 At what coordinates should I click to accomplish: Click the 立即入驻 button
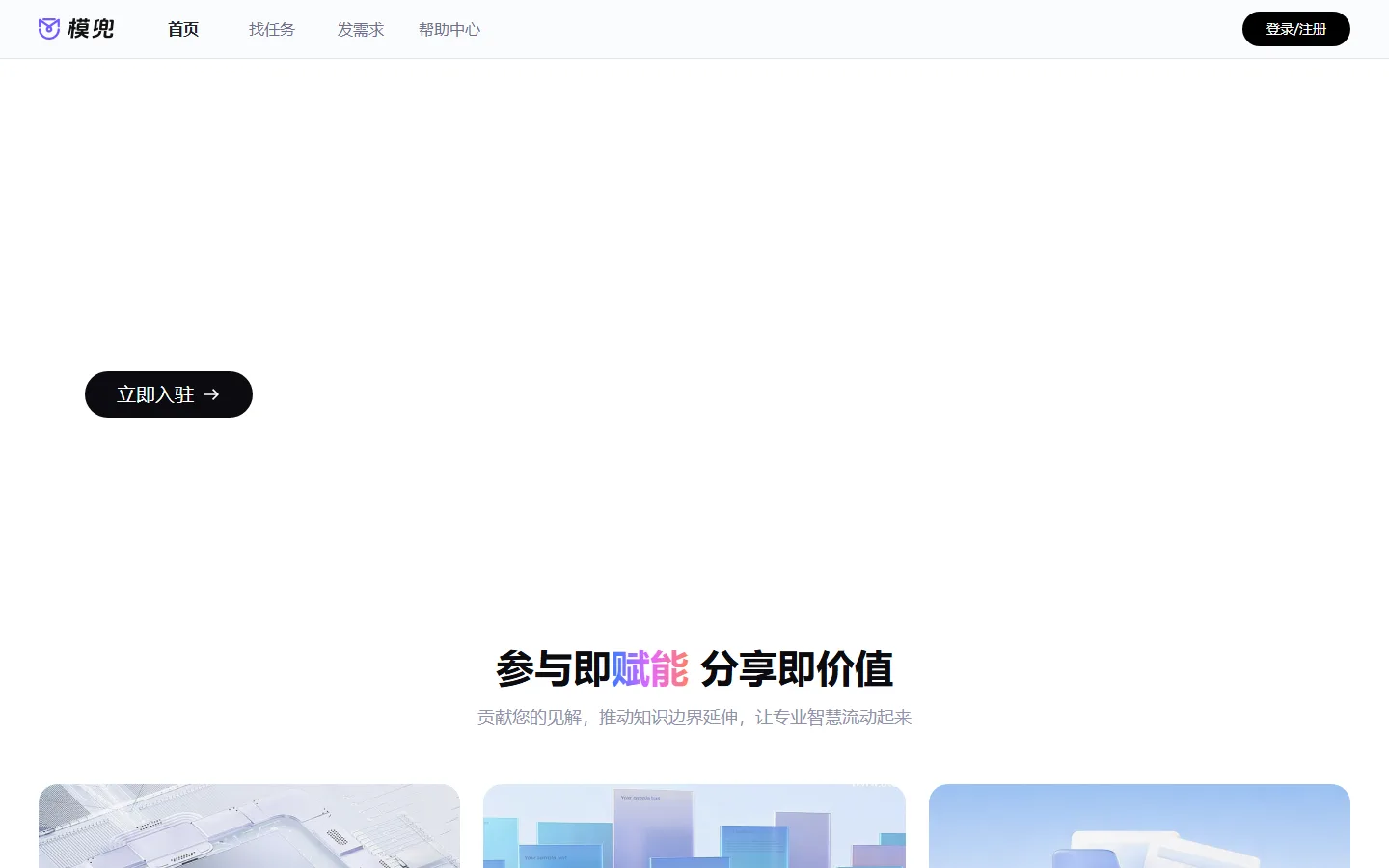pos(169,394)
